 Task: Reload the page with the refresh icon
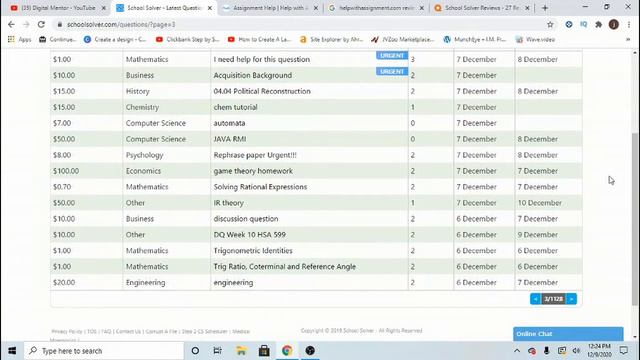41,24
